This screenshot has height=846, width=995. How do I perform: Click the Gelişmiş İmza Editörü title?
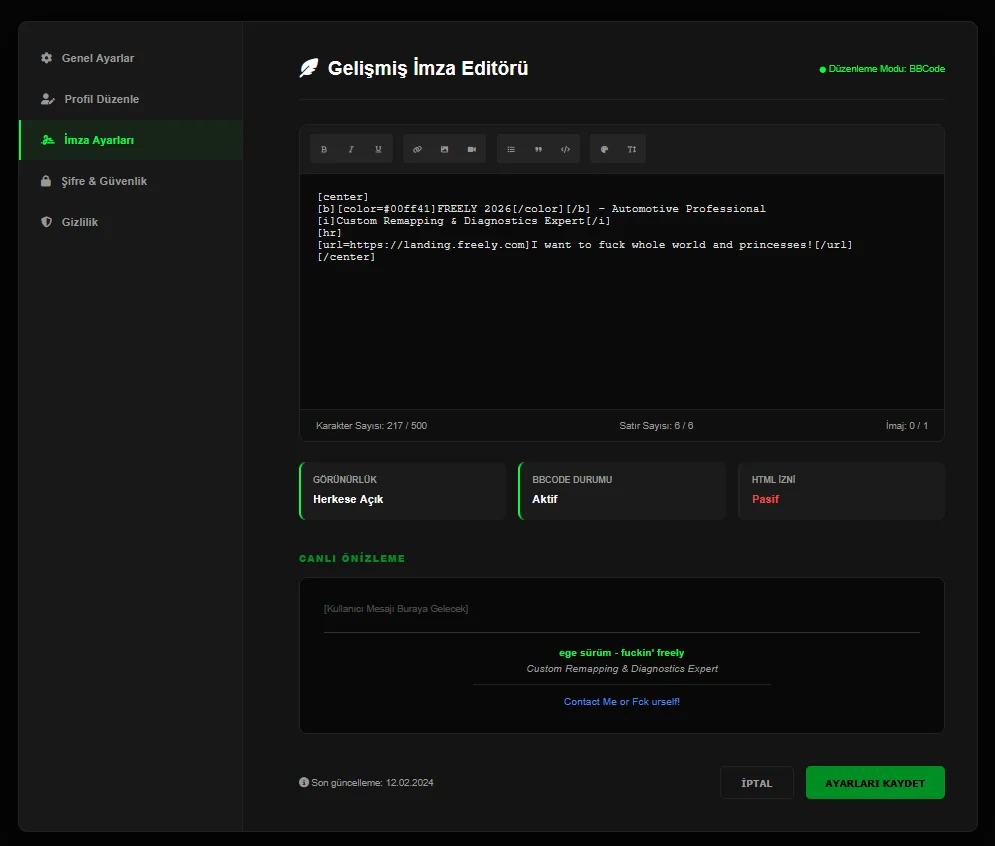(x=428, y=68)
